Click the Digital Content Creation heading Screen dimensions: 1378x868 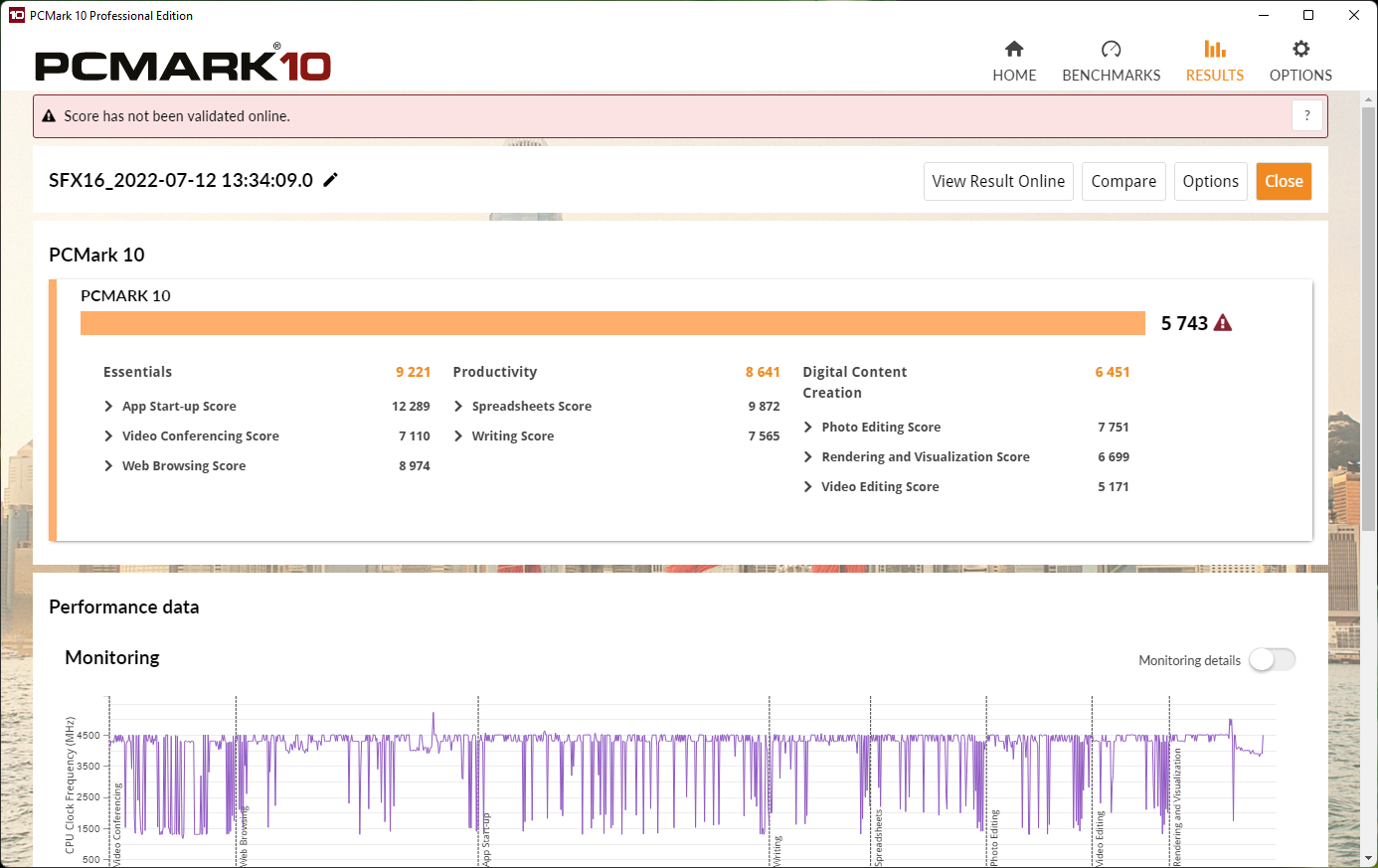click(855, 382)
